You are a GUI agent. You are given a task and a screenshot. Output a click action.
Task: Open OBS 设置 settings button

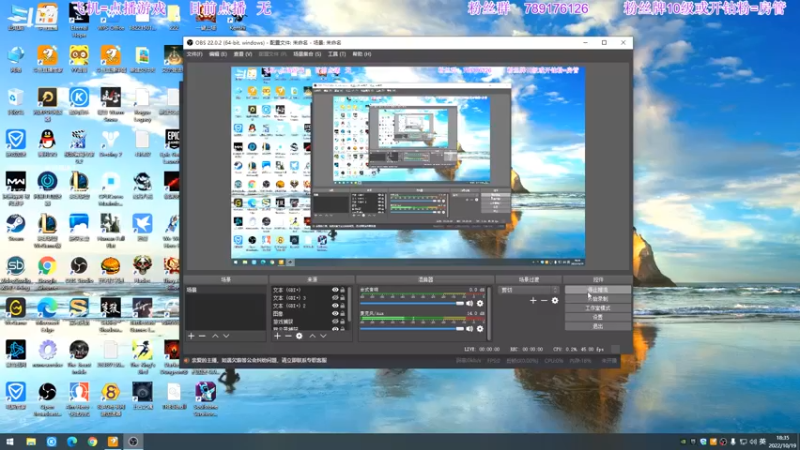(597, 317)
